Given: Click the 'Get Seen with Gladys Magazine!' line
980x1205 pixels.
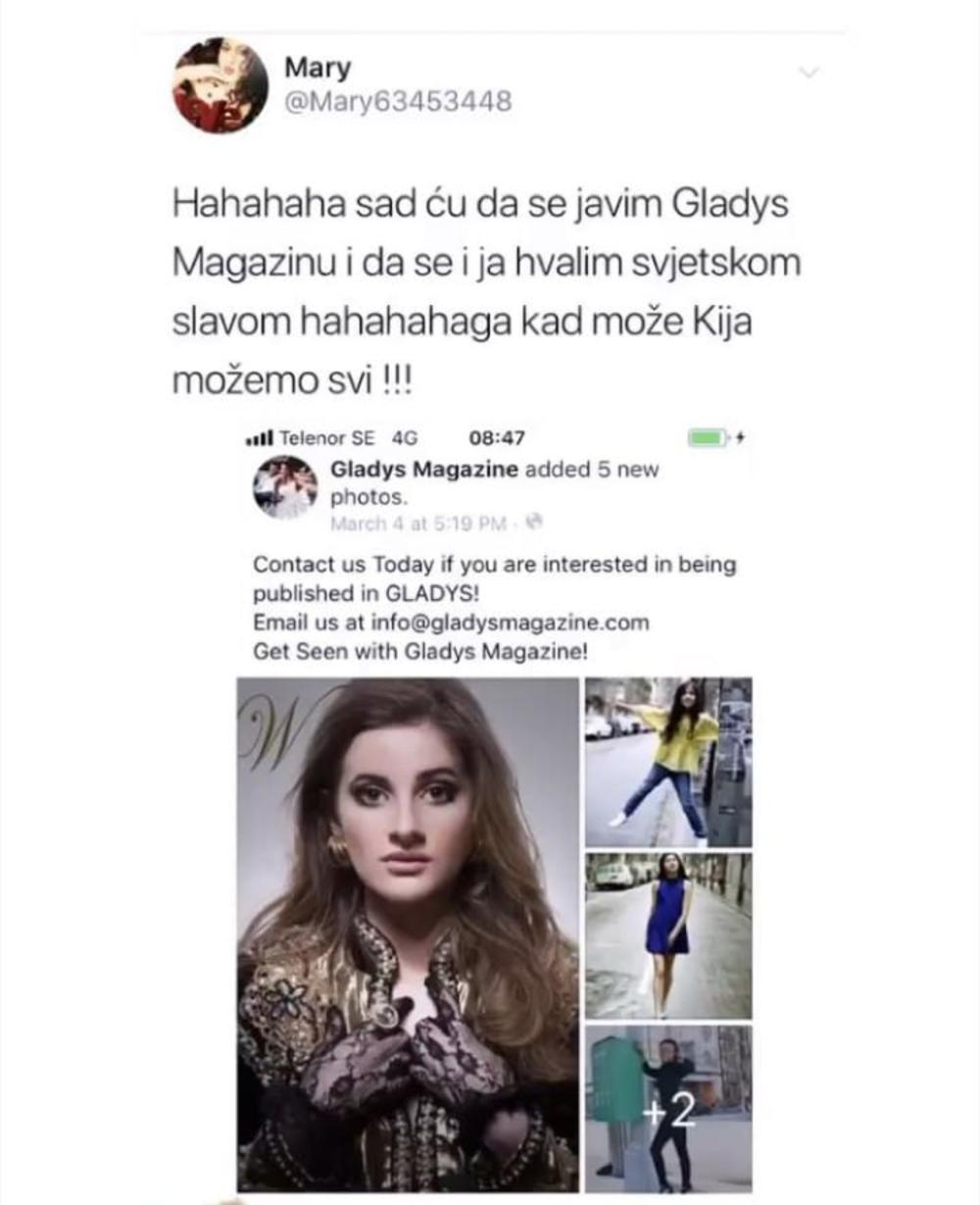Looking at the screenshot, I should click(420, 650).
